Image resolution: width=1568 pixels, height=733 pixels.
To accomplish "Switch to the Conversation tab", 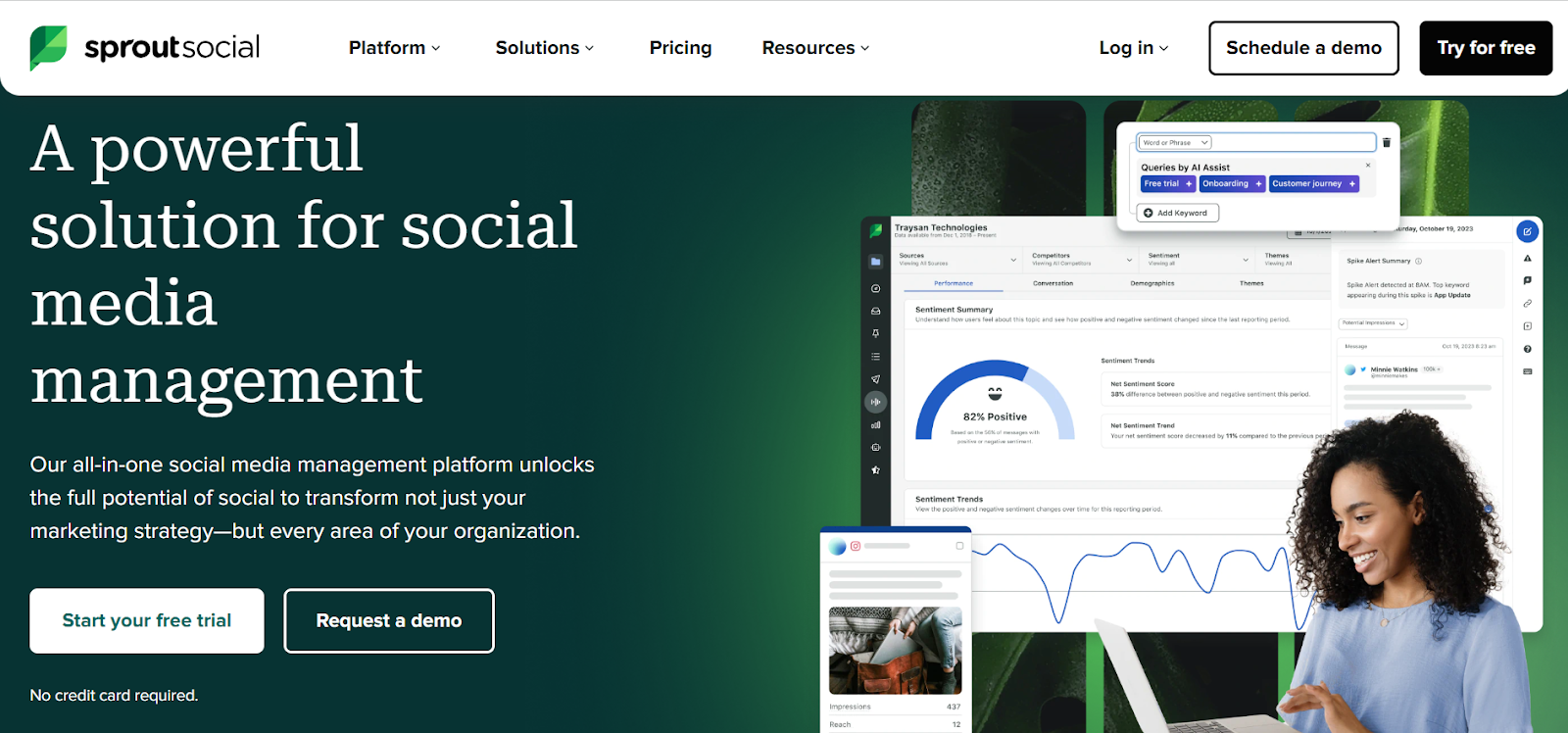I will point(1053,283).
